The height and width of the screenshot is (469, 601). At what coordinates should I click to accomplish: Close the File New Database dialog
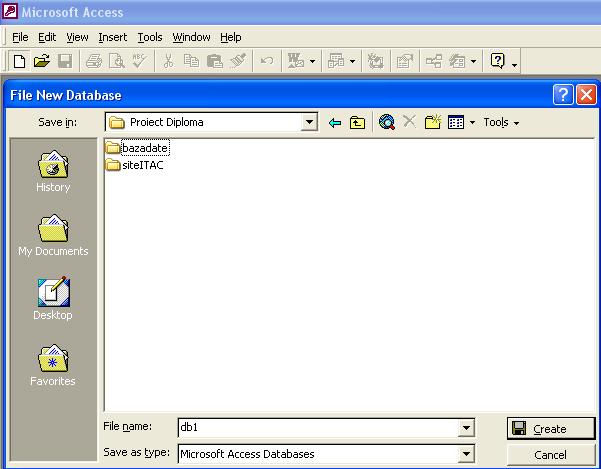click(x=586, y=94)
